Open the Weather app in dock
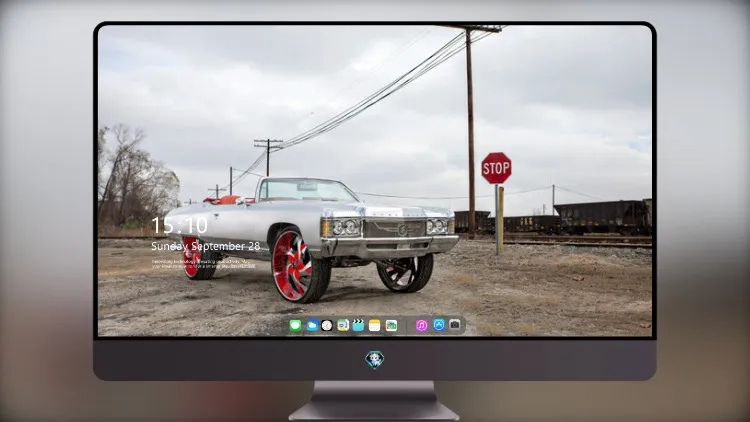750x422 pixels. coord(312,326)
